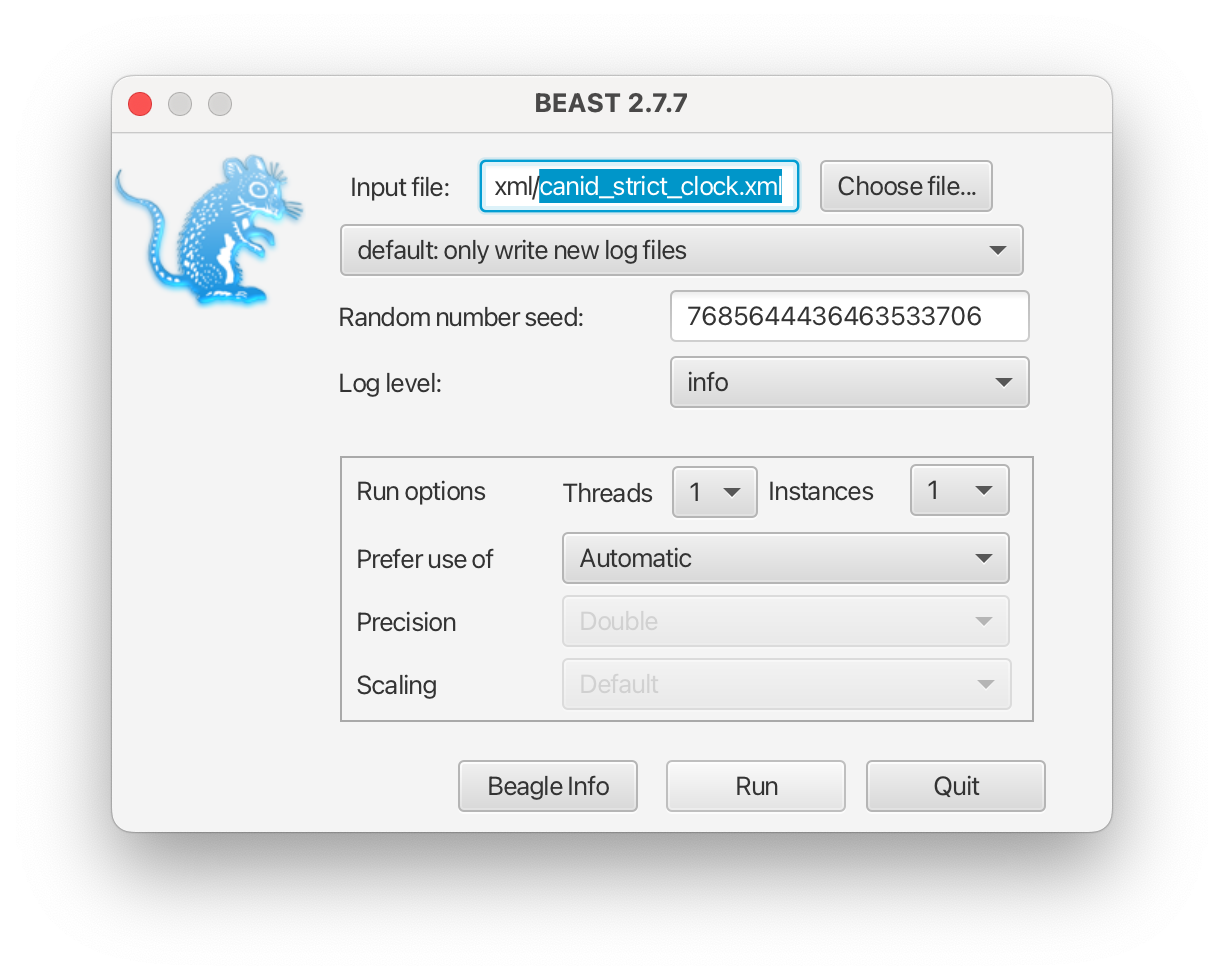Open the Prefer use of Automatic dropdown

click(785, 558)
